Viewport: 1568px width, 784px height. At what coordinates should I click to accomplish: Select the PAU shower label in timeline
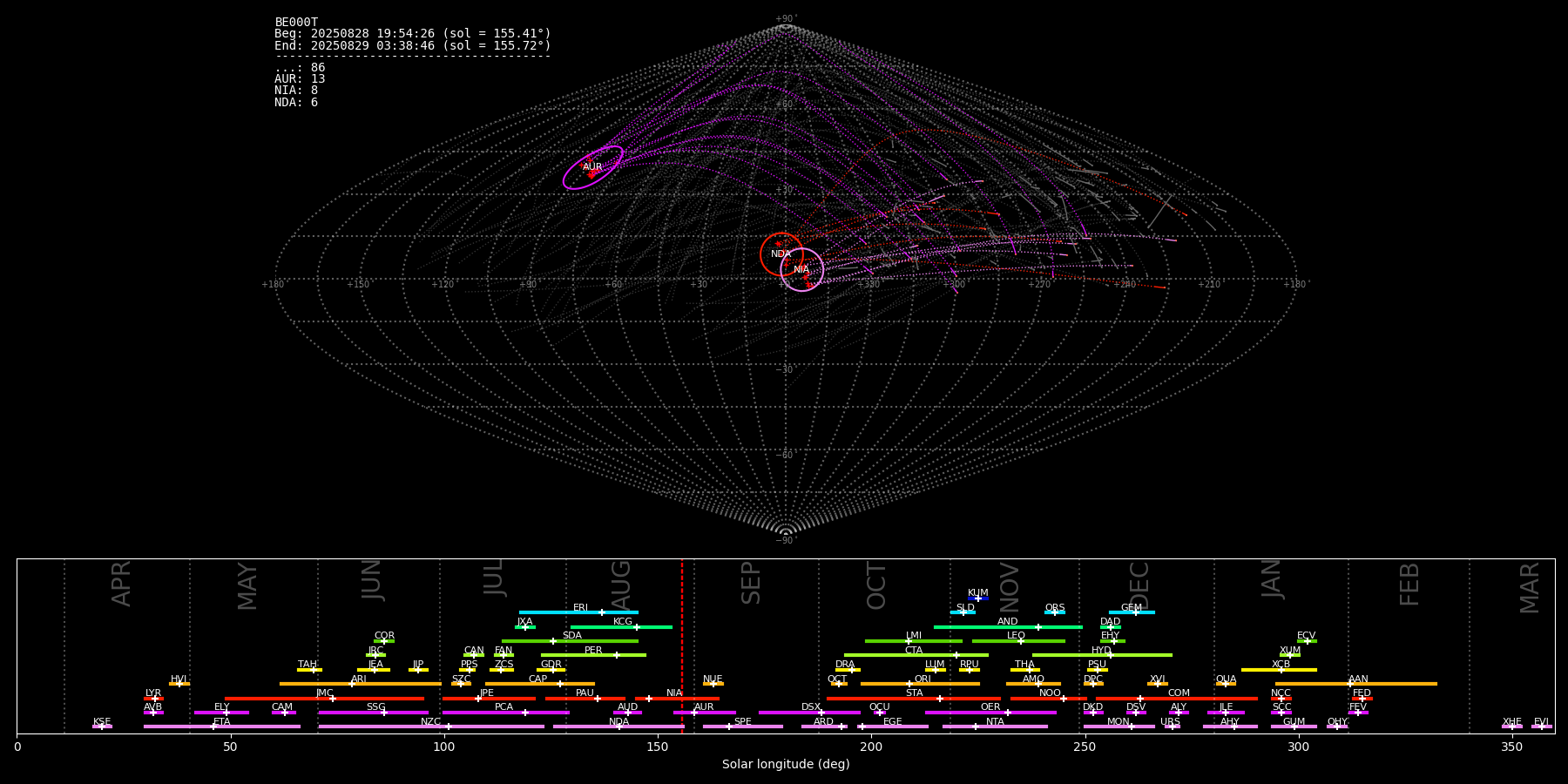585,693
